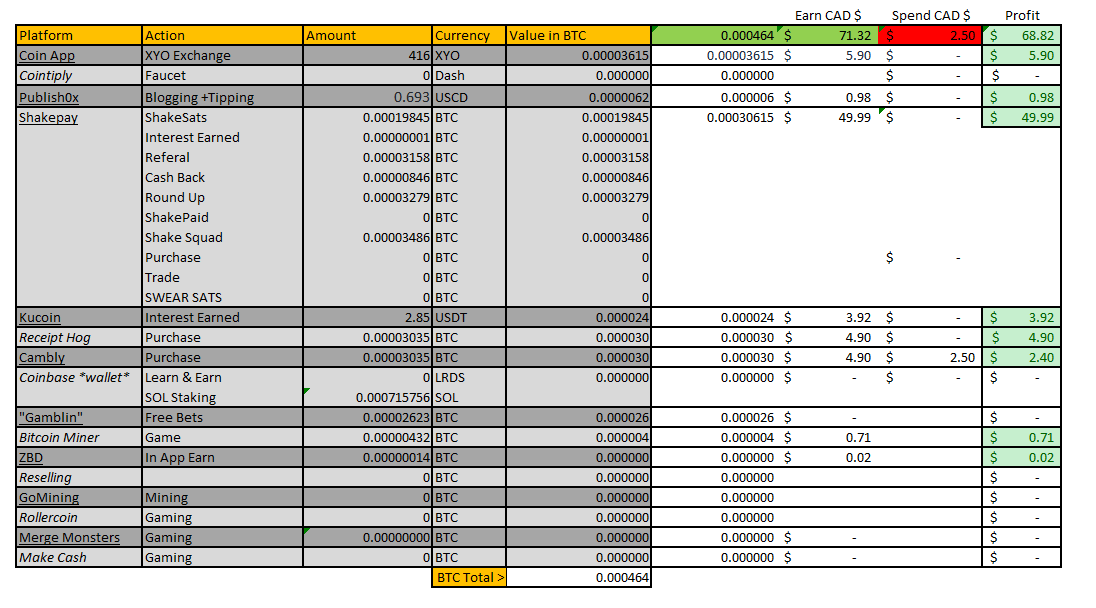
Task: Open the Kucoin link
Action: click(x=40, y=317)
